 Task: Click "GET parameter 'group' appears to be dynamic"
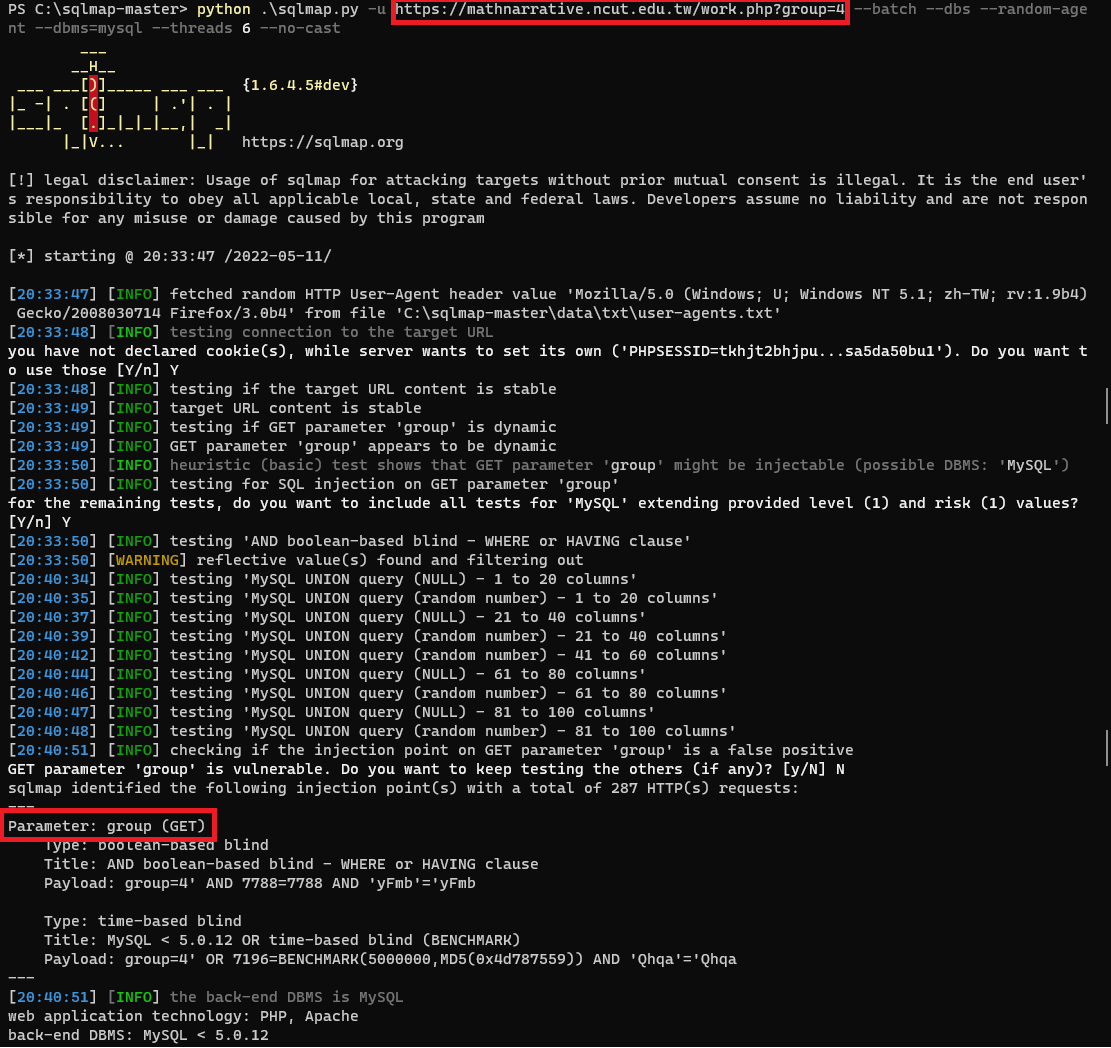coord(282,446)
